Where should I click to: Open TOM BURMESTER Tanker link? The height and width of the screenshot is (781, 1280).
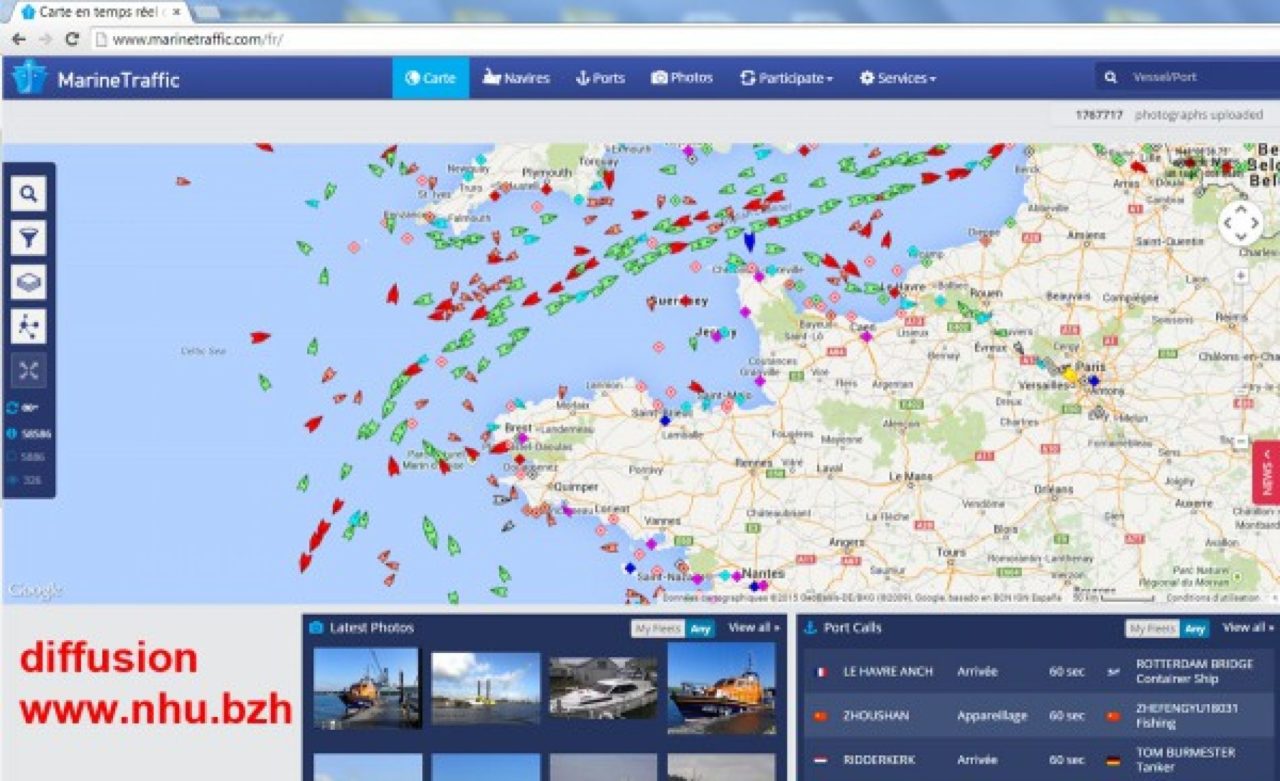click(x=1186, y=759)
